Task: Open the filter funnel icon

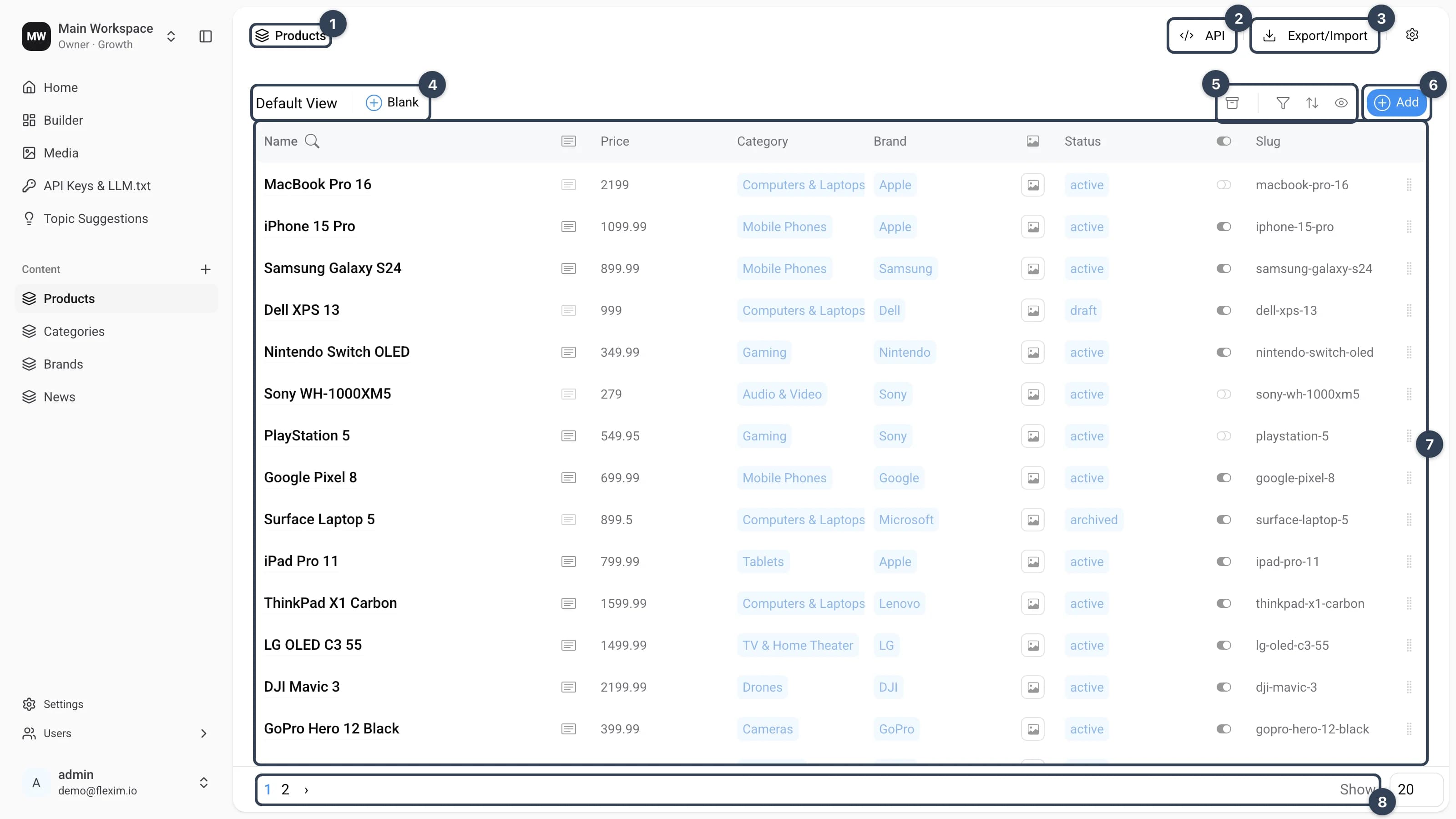Action: pyautogui.click(x=1283, y=103)
